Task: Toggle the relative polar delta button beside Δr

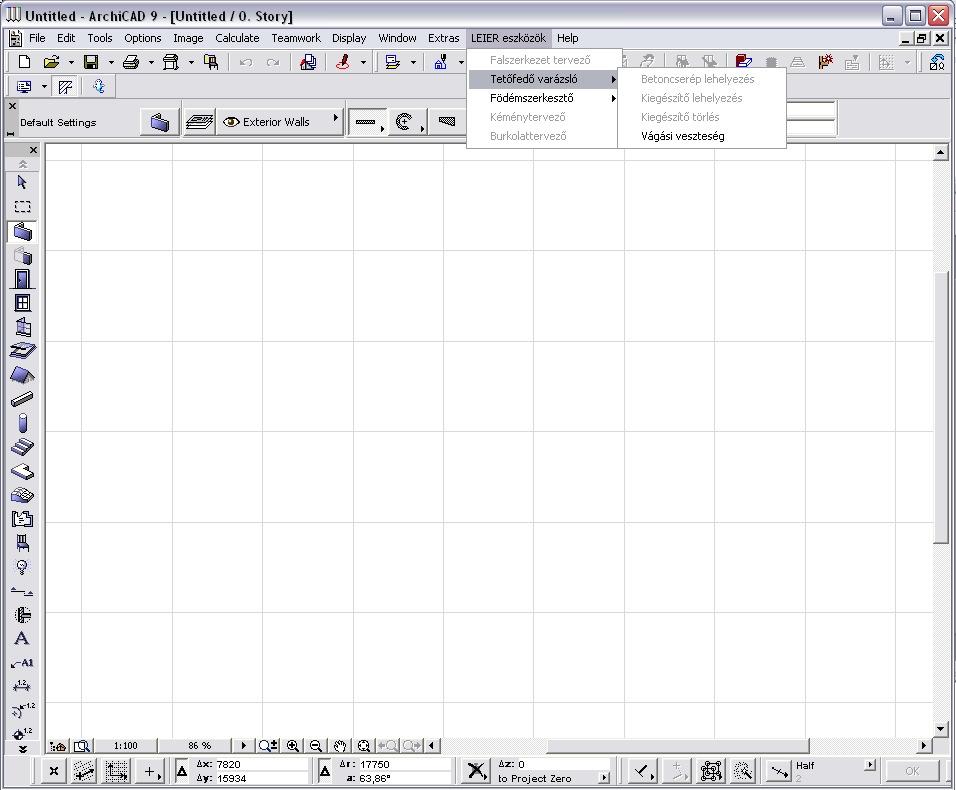Action: pos(325,772)
